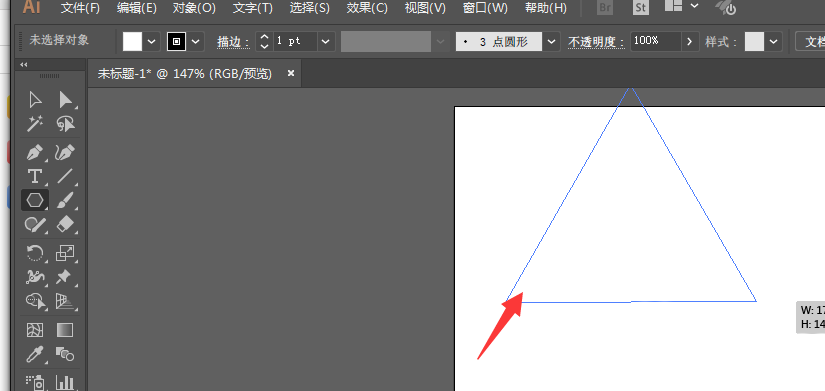Select the Perspective Grid tool
825x391 pixels.
click(65, 301)
